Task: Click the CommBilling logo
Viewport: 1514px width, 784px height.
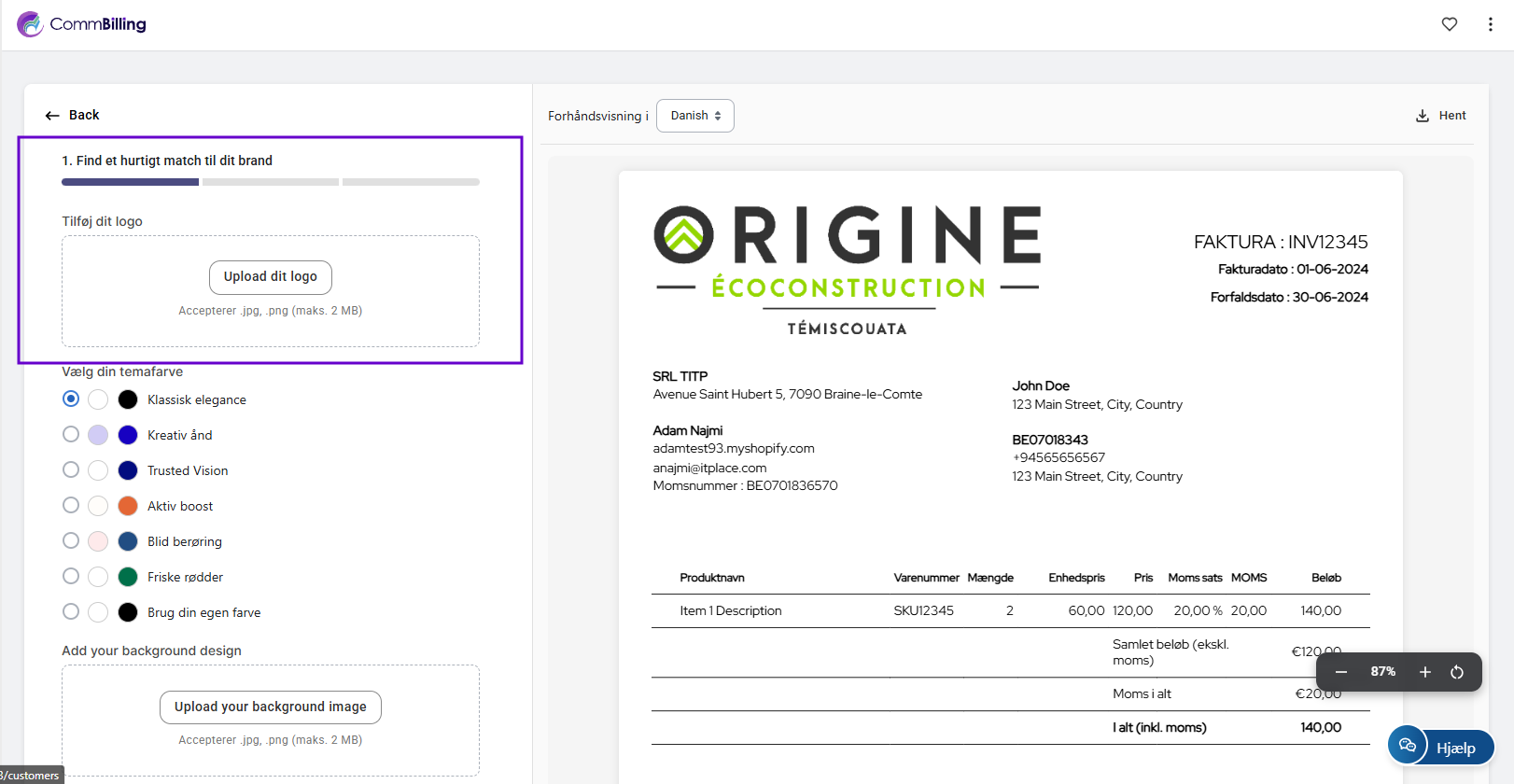Action: (x=82, y=24)
